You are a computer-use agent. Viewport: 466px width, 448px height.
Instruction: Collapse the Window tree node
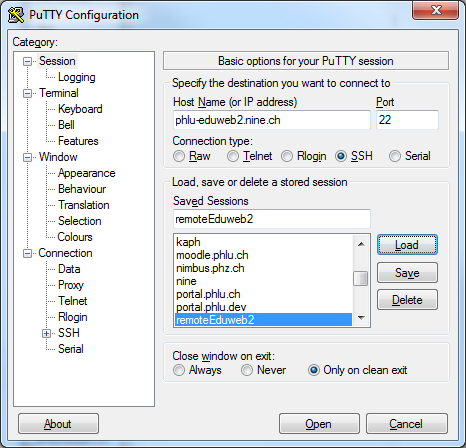click(x=27, y=157)
